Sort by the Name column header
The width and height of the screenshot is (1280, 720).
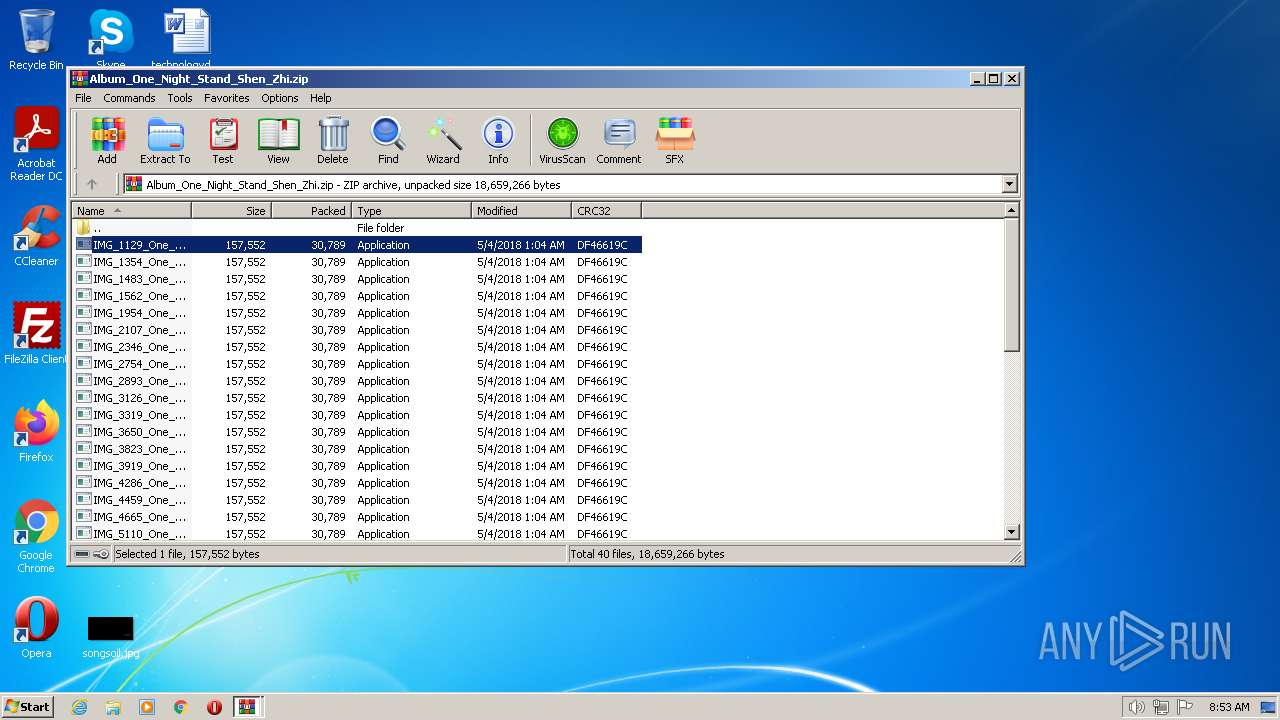click(131, 211)
